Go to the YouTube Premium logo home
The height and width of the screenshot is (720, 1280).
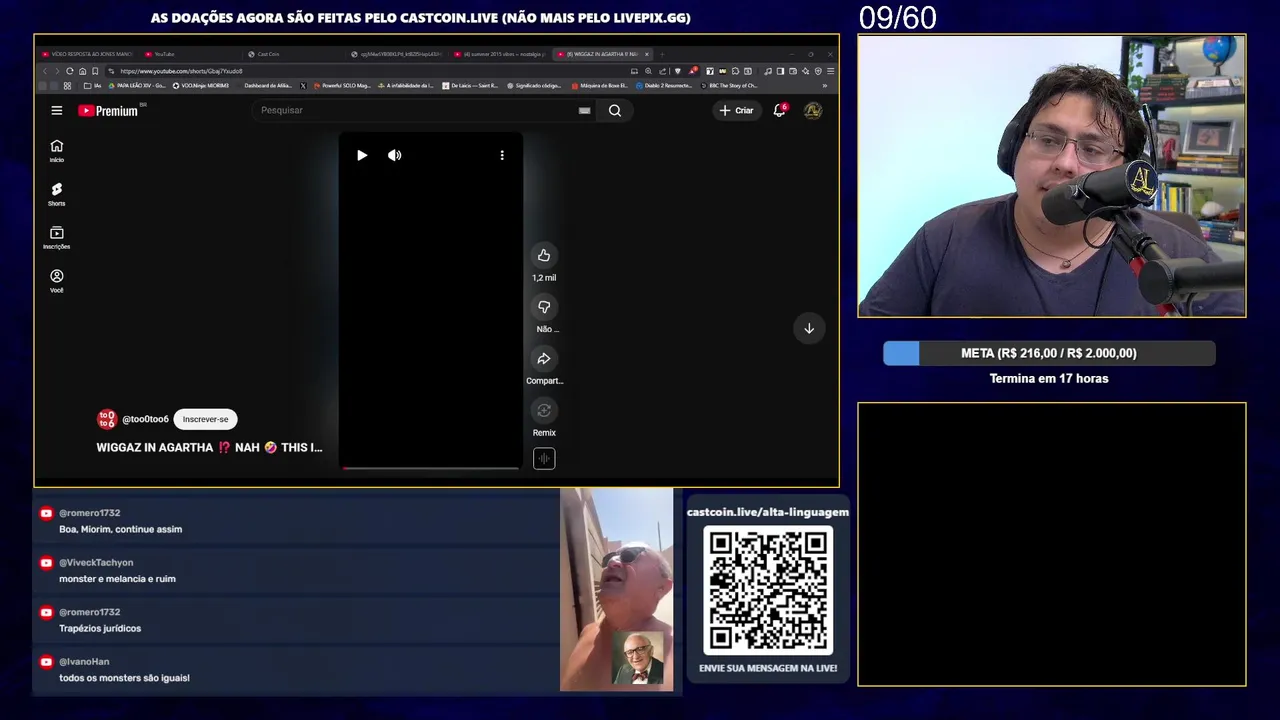[108, 110]
